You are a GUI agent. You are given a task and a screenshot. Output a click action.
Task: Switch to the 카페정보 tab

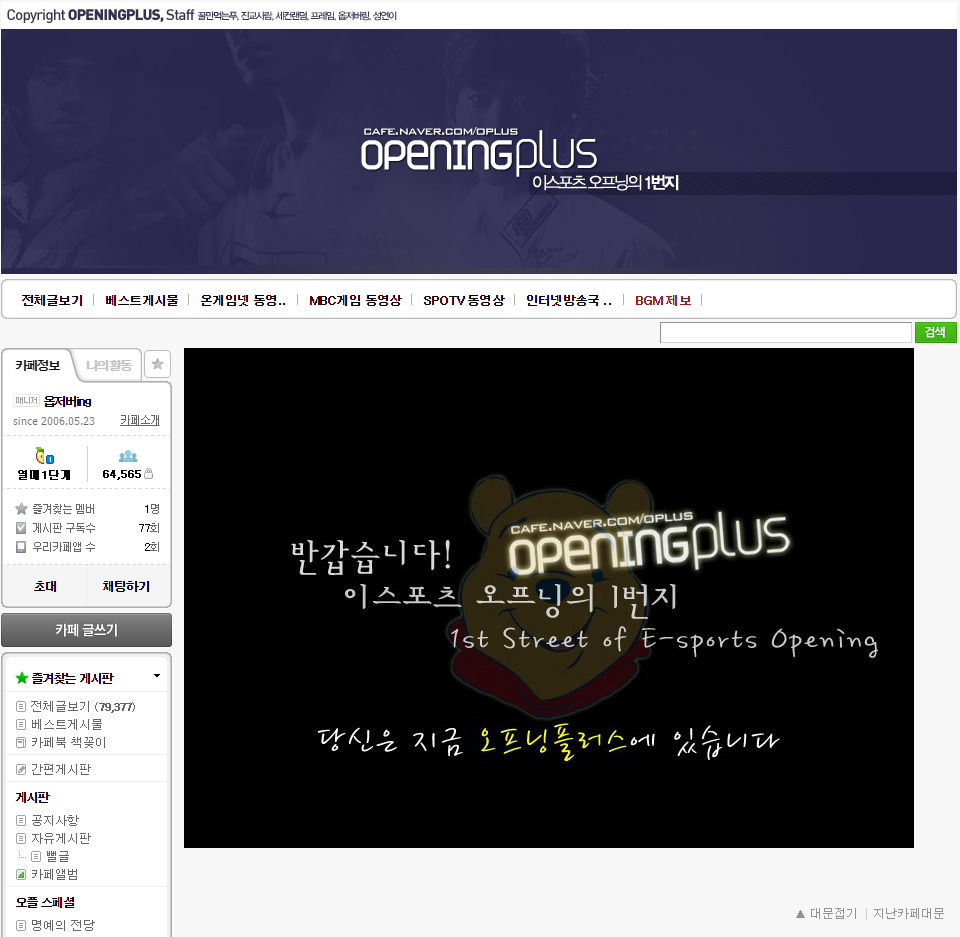tap(37, 365)
